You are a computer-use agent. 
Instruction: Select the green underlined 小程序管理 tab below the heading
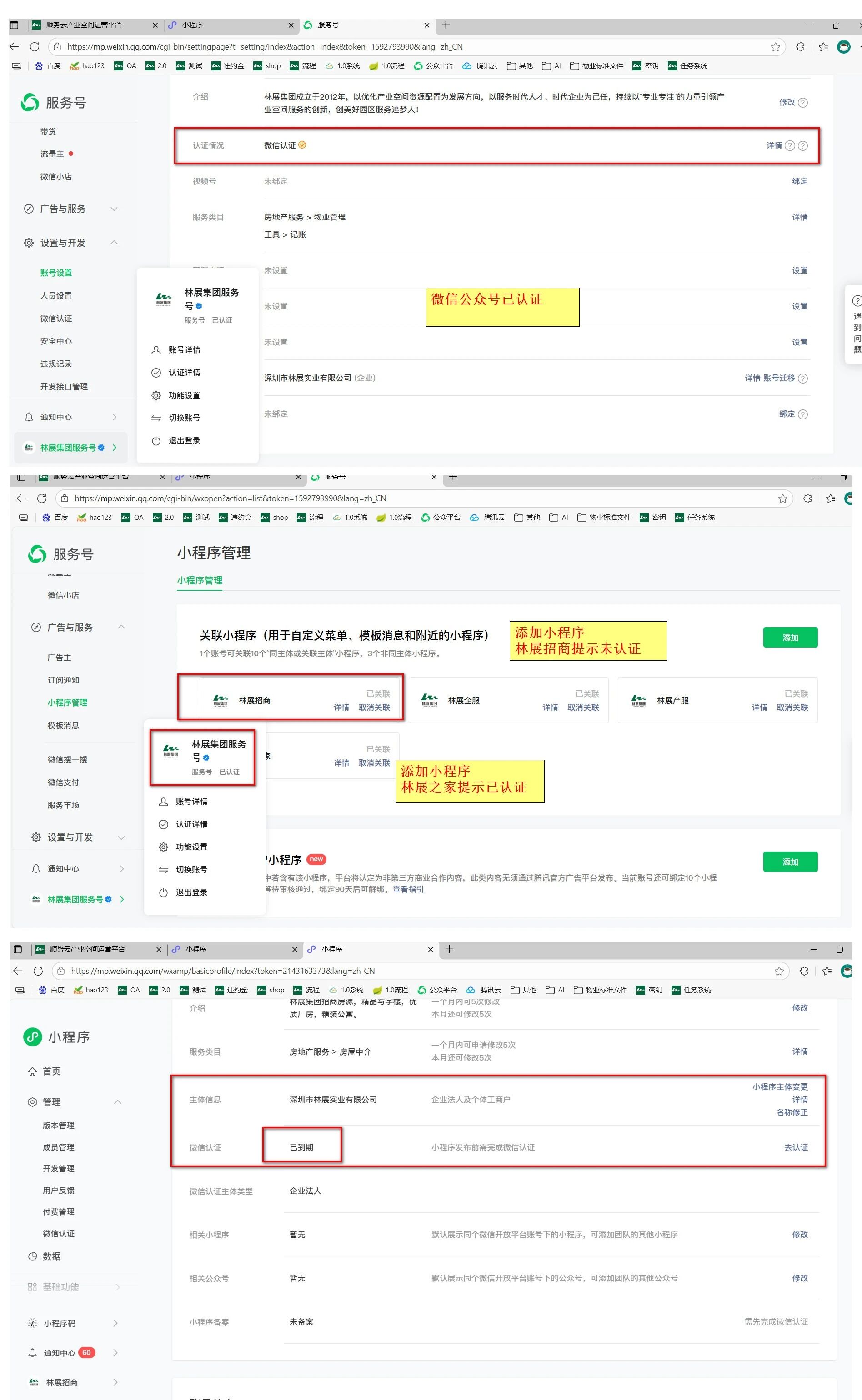200,581
